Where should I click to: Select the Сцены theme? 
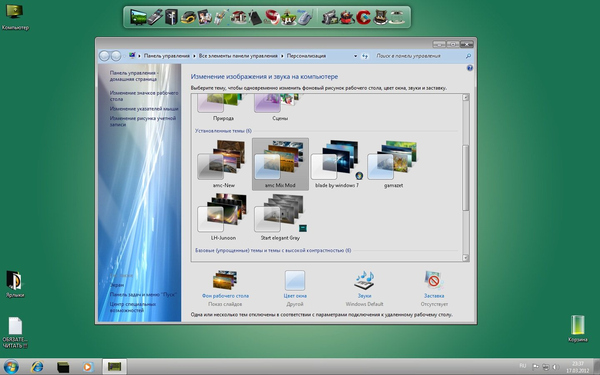click(x=280, y=108)
